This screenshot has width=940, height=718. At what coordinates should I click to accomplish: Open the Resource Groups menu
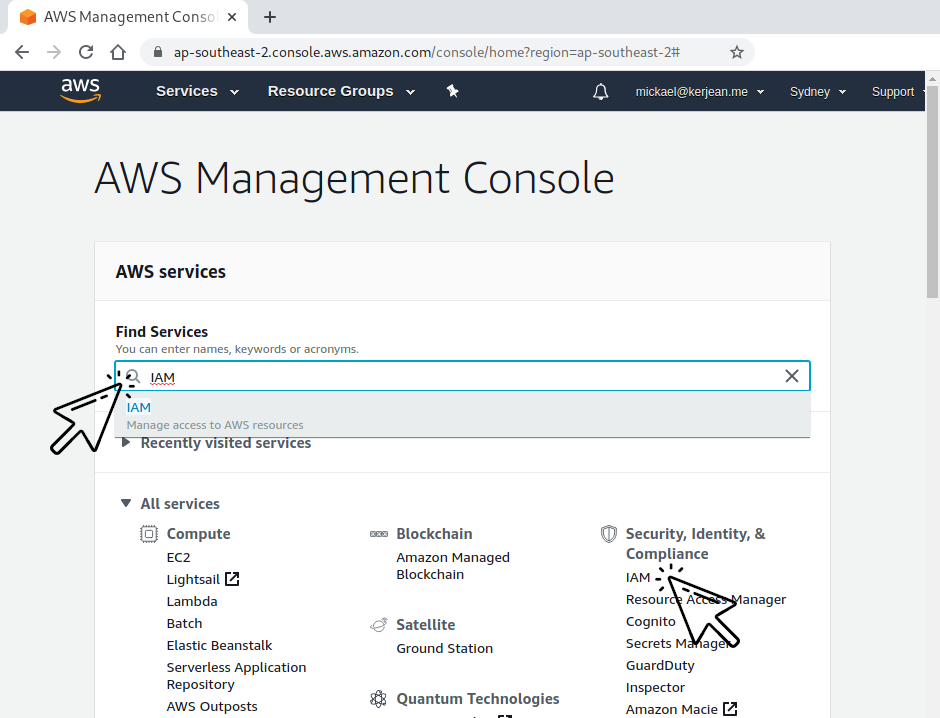341,91
